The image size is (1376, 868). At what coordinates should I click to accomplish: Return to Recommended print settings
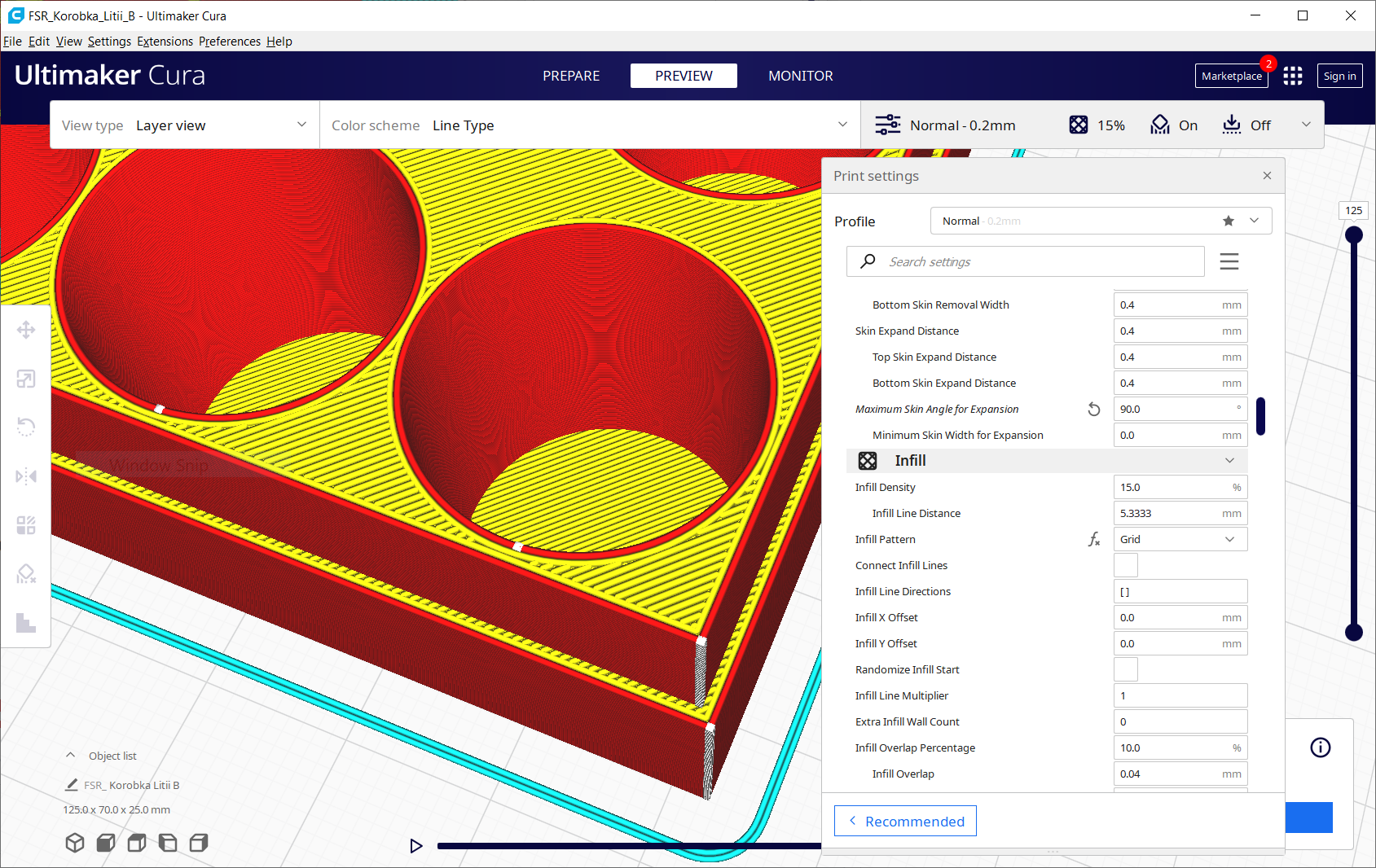(x=904, y=821)
